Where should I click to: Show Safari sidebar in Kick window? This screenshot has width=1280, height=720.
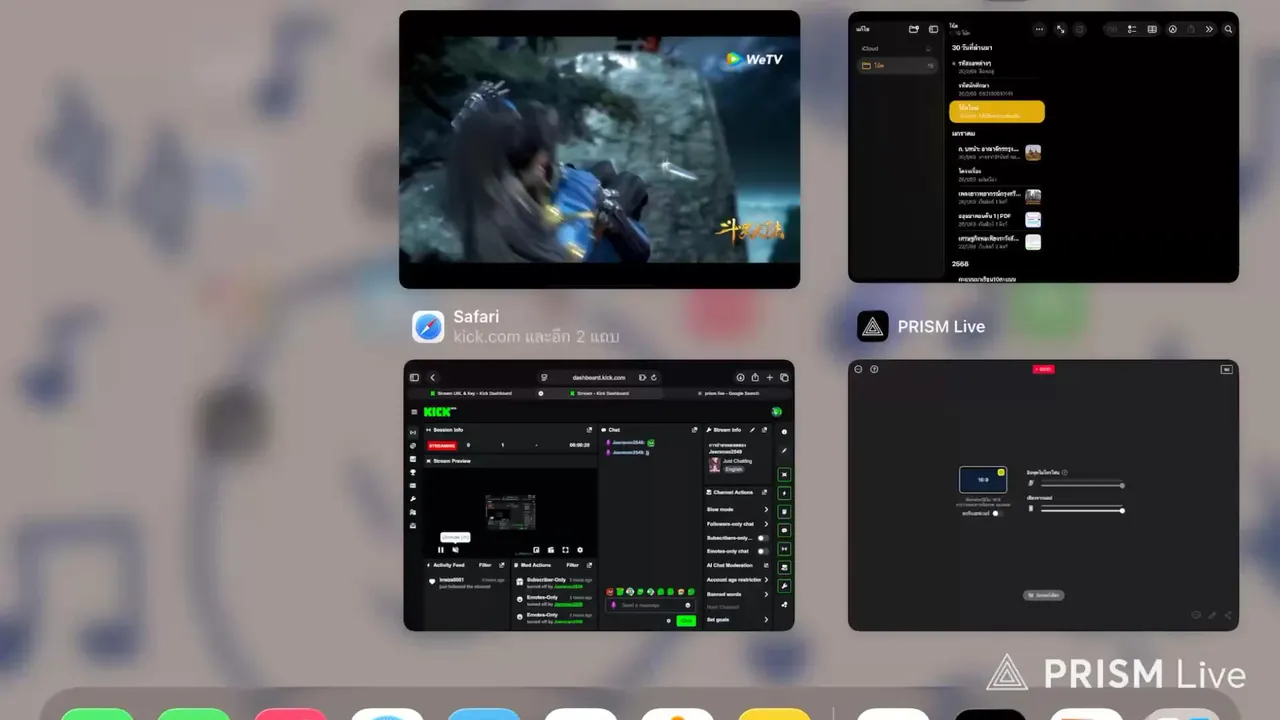pos(414,377)
